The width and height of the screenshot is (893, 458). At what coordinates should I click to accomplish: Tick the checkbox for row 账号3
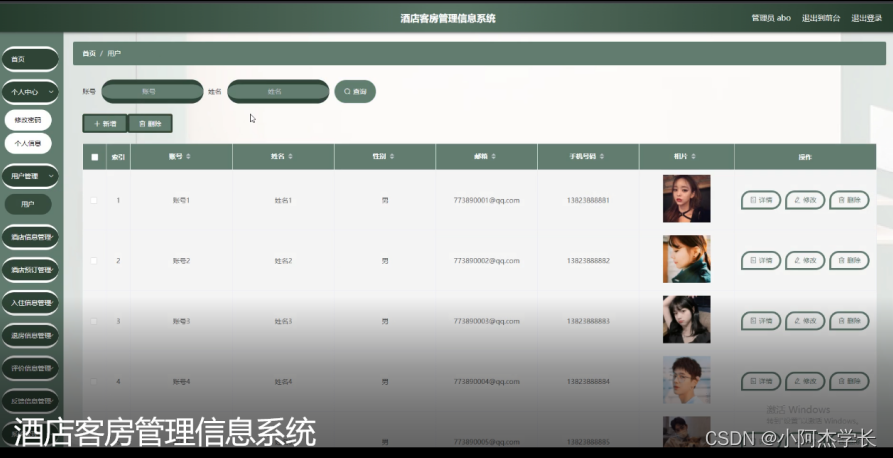coord(94,321)
